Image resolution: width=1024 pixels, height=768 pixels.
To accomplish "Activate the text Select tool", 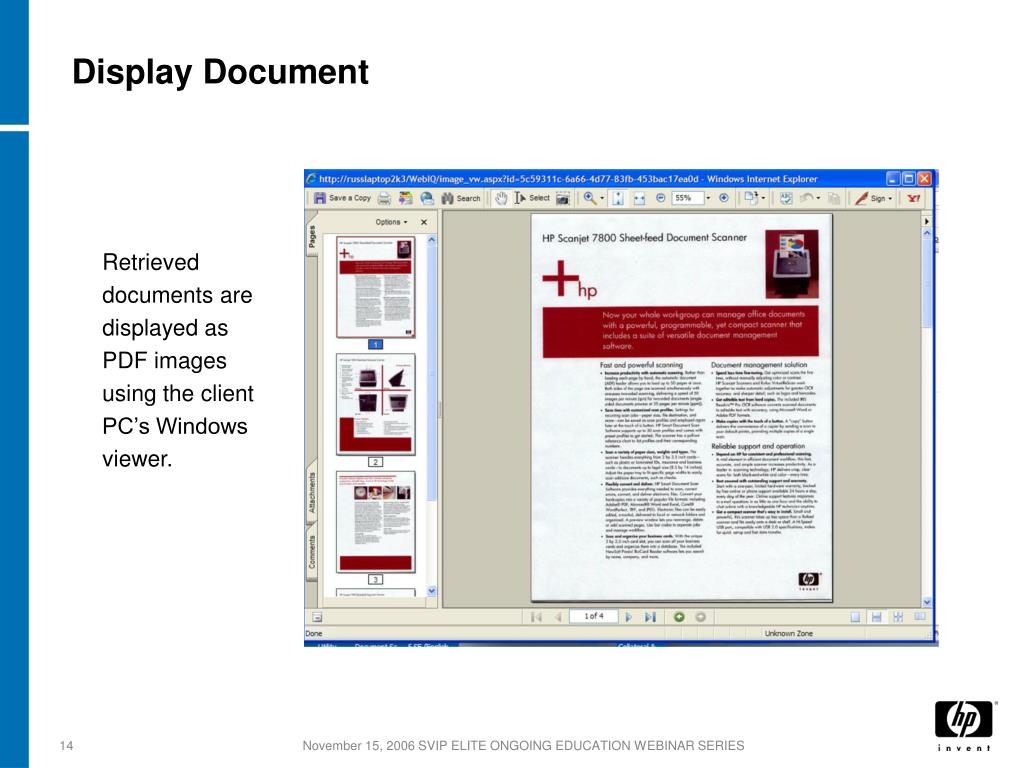I will [532, 198].
